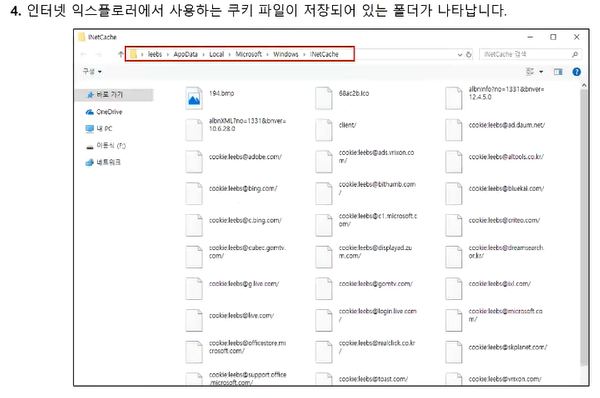600x398 pixels.
Task: Click the scrollbar up arrow
Action: pyautogui.click(x=584, y=85)
